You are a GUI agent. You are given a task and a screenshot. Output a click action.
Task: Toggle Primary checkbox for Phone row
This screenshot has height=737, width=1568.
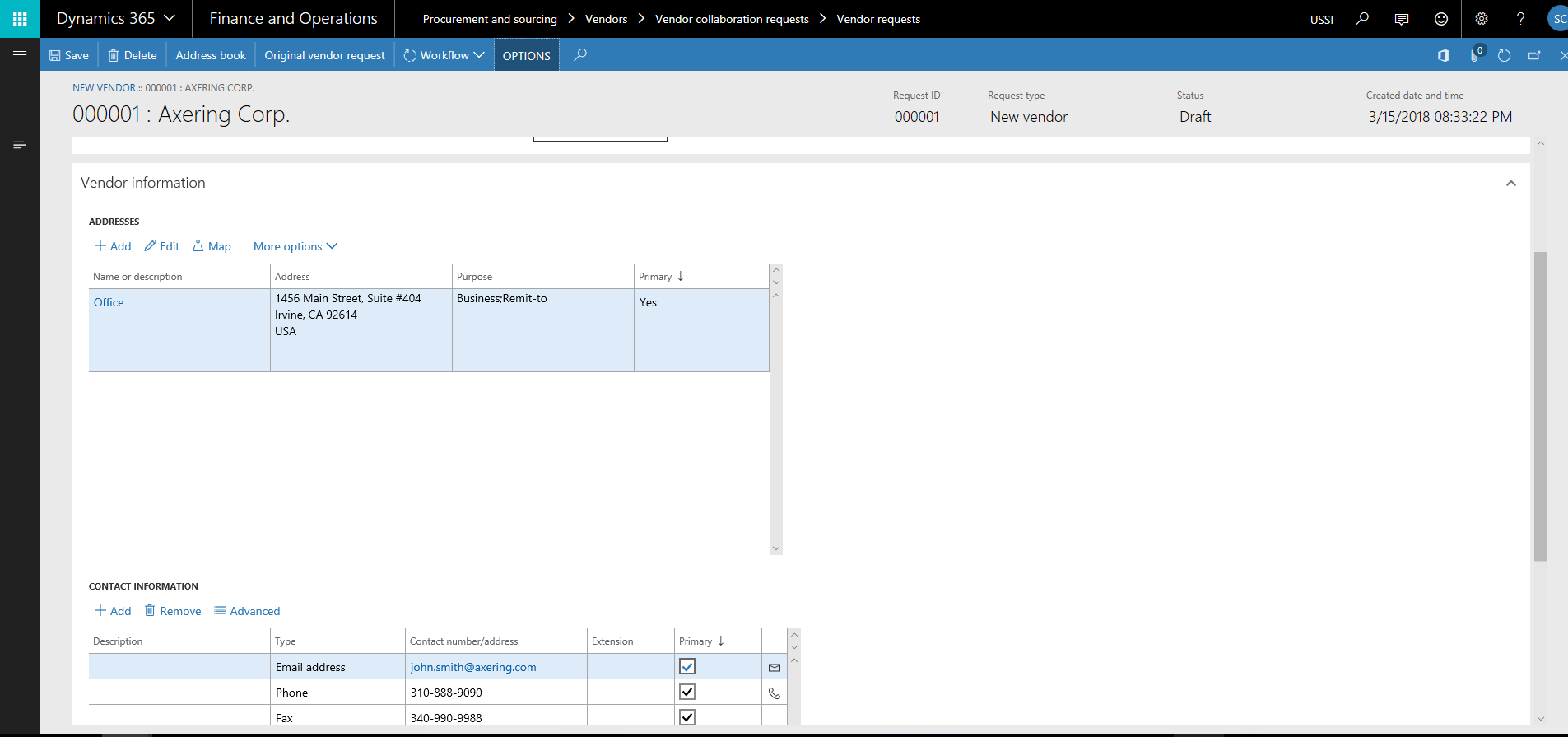click(x=687, y=692)
